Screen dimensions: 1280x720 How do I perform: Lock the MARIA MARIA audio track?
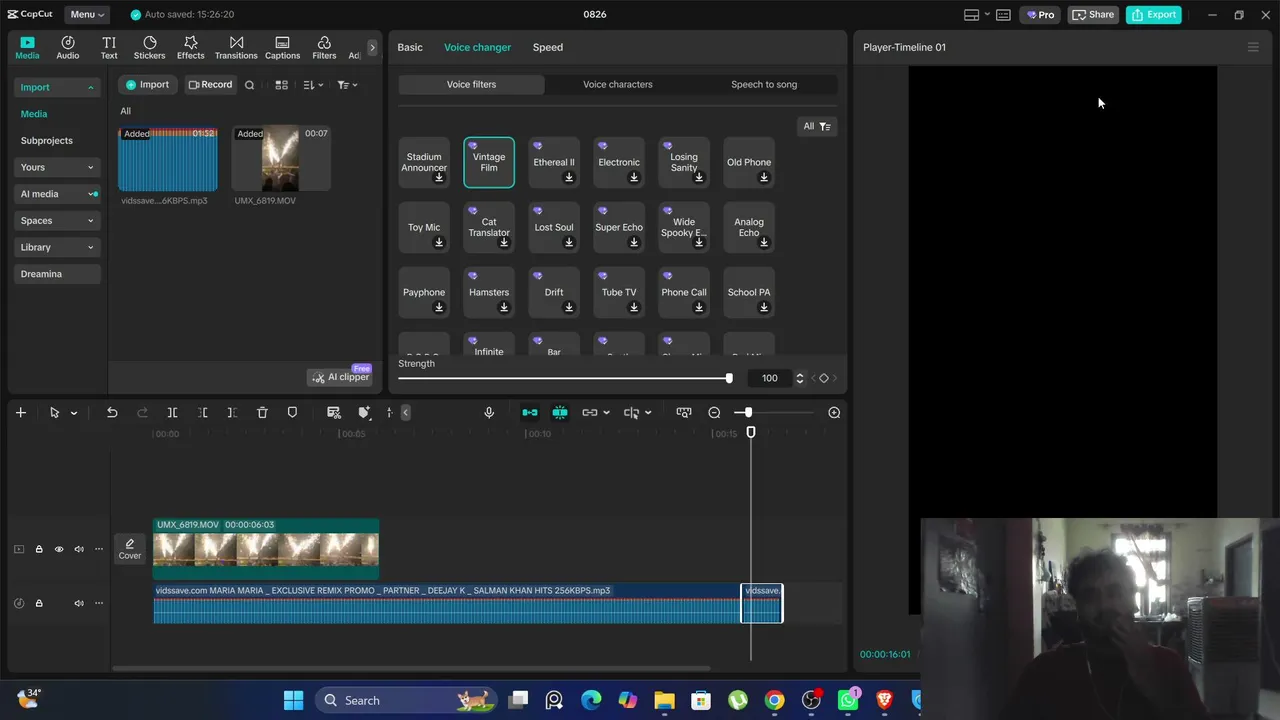tap(39, 603)
